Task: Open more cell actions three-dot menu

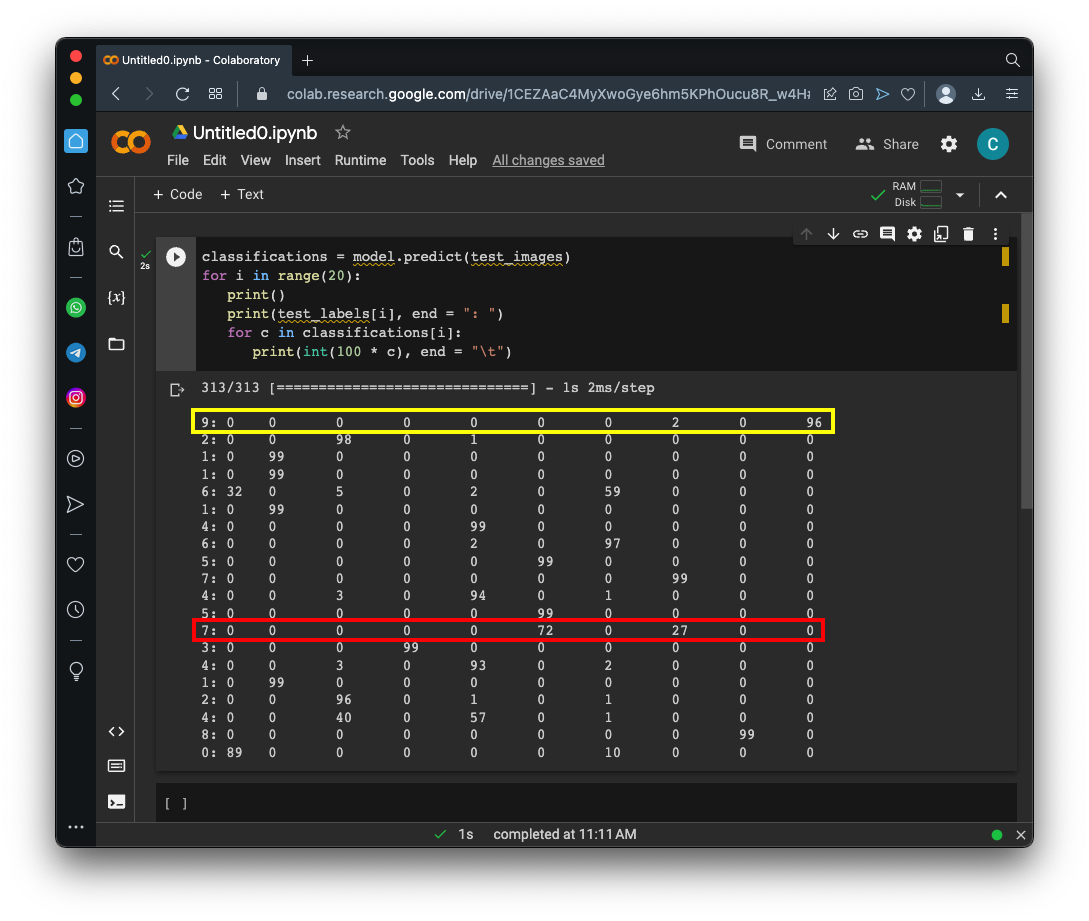Action: (995, 234)
